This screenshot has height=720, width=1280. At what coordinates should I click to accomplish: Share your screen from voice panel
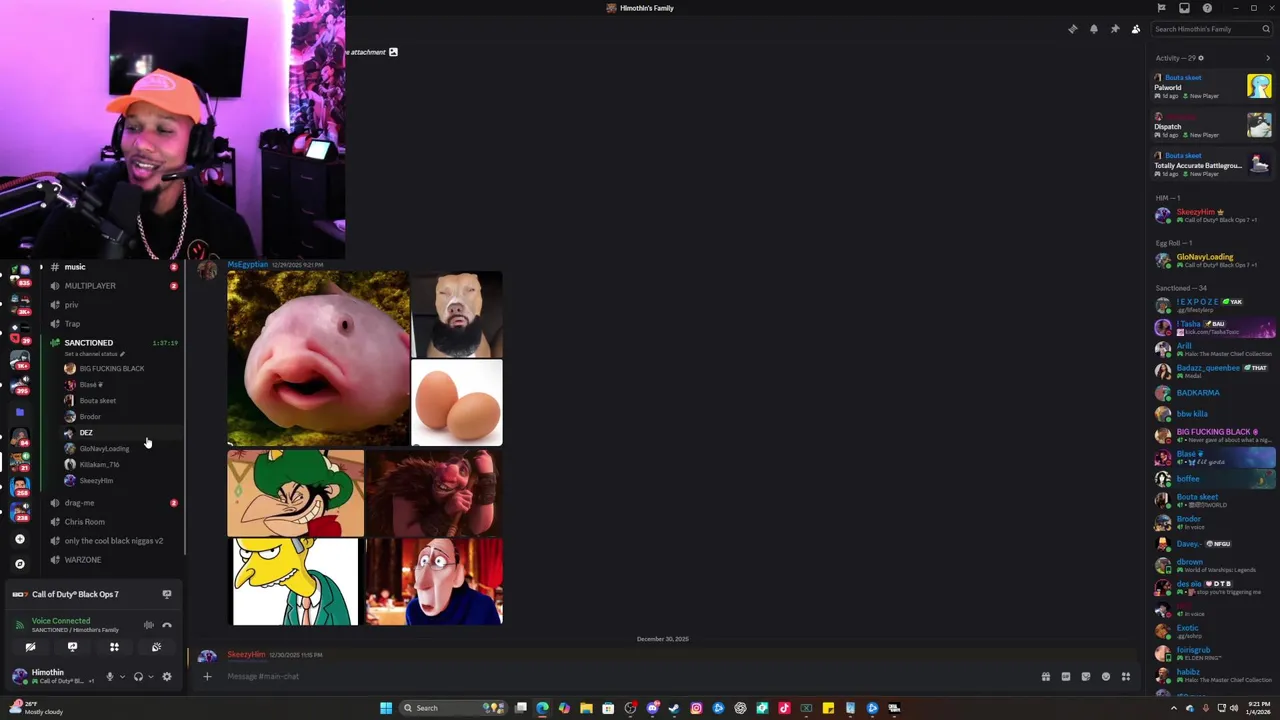click(x=72, y=647)
